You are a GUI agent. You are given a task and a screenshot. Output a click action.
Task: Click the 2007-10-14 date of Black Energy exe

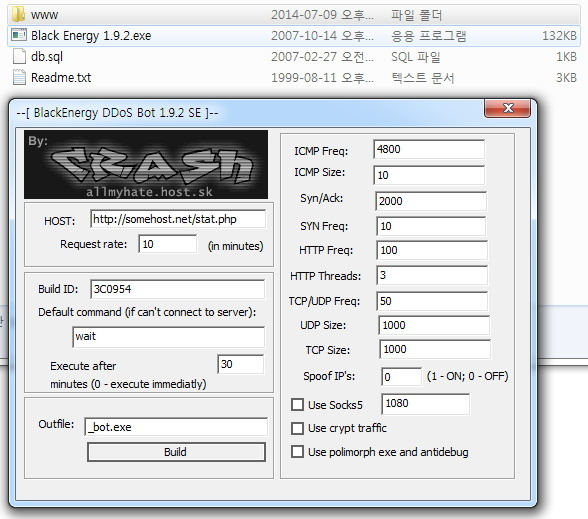coord(322,36)
